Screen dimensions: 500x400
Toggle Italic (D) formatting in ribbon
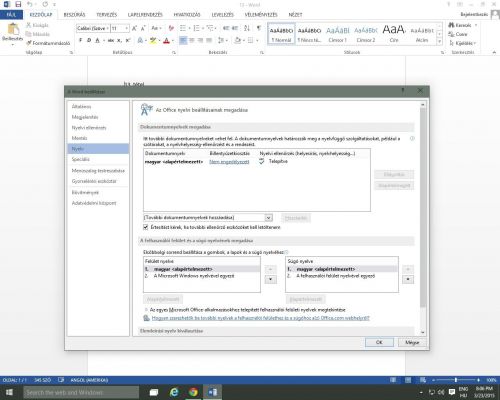89,40
